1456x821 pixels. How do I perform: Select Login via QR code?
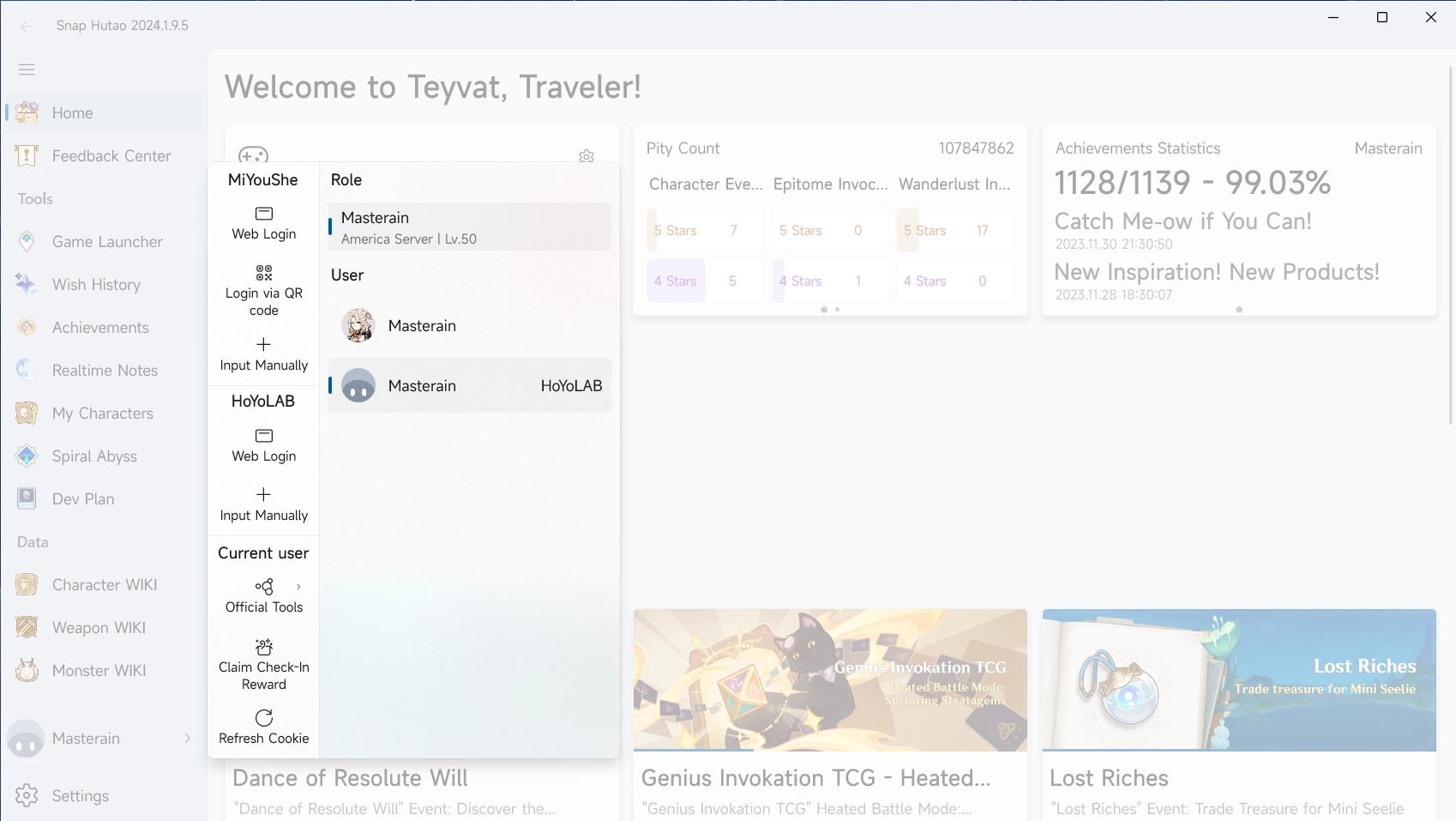(x=264, y=291)
